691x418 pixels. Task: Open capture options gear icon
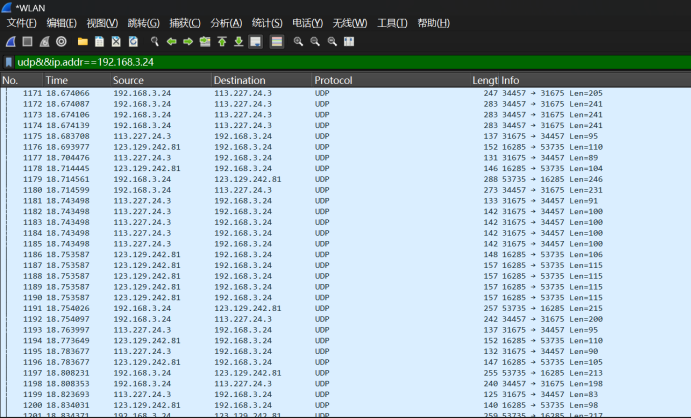tap(61, 41)
